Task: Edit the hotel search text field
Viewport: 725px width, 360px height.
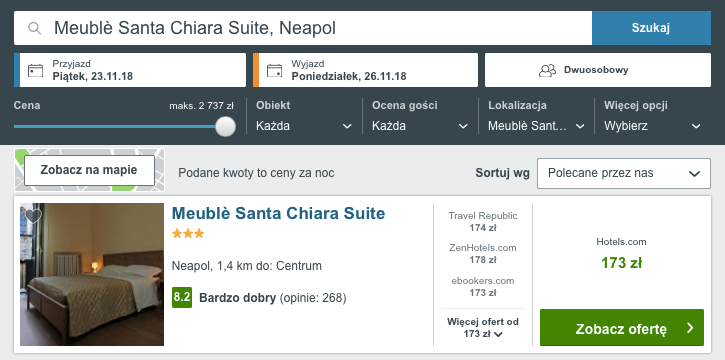Action: 303,28
